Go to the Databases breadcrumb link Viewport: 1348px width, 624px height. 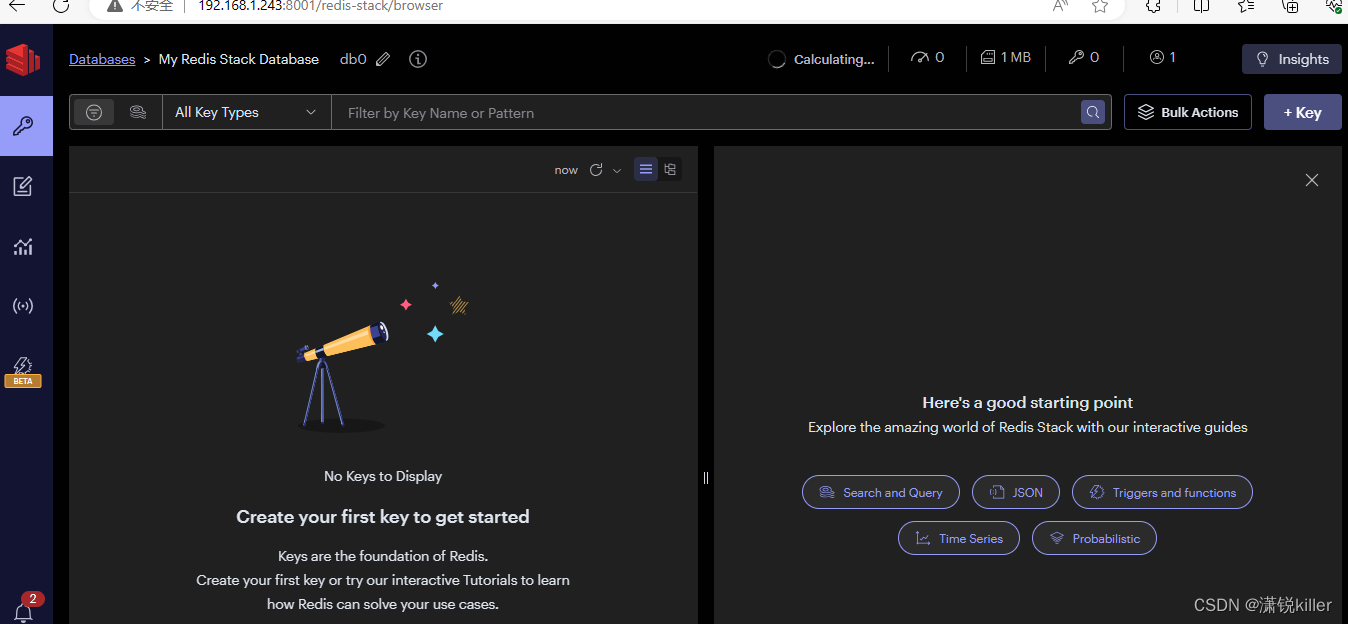(102, 59)
